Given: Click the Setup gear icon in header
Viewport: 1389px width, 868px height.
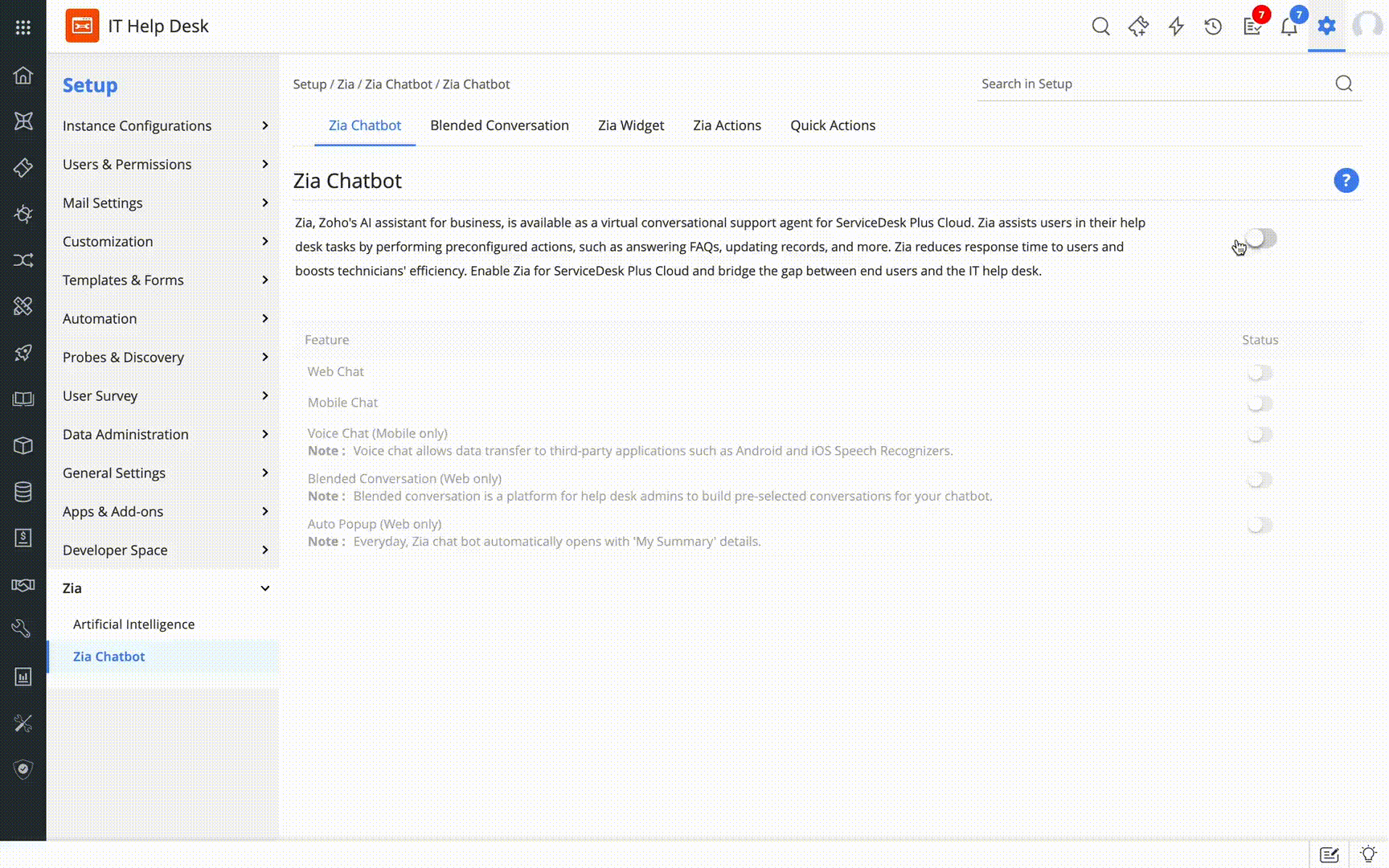Looking at the screenshot, I should click(1326, 26).
